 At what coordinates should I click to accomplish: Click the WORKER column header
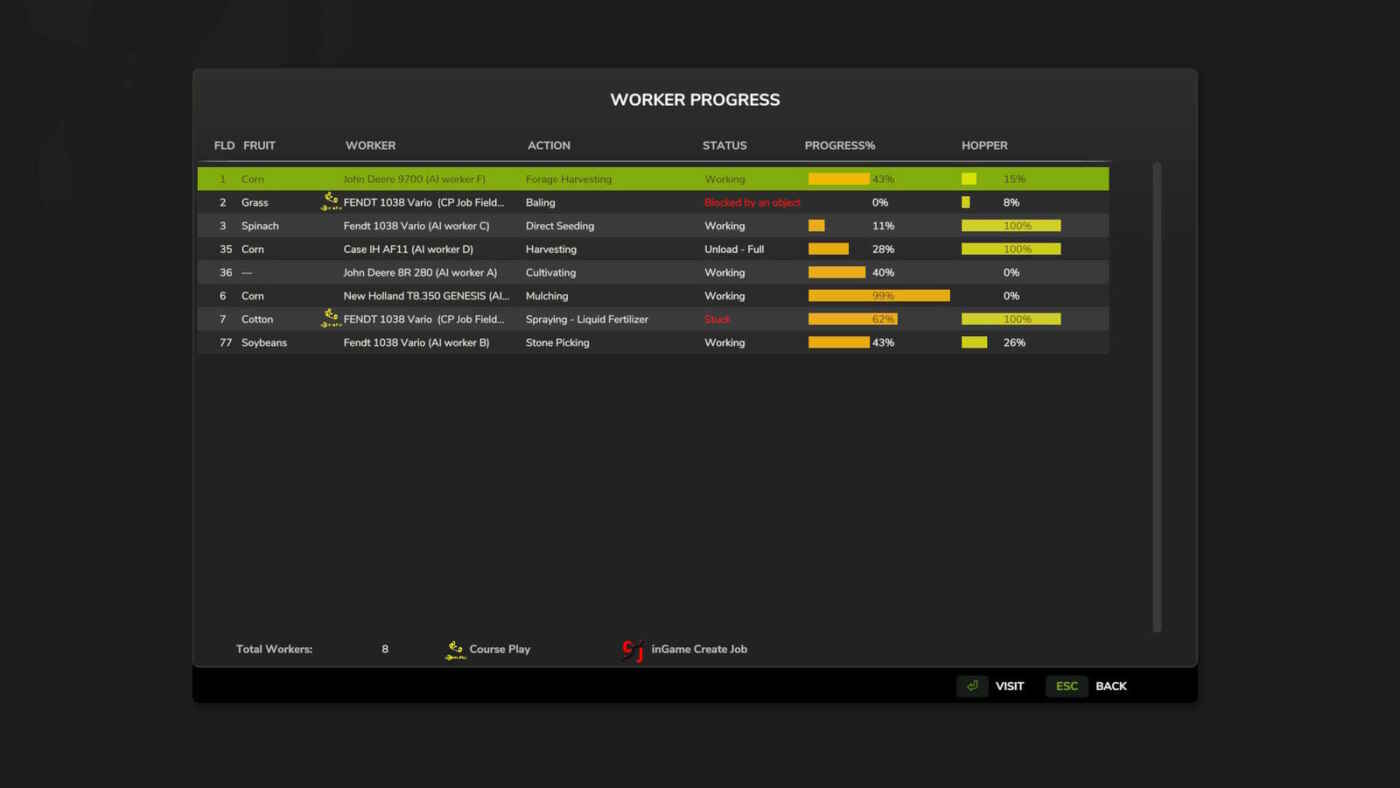370,146
